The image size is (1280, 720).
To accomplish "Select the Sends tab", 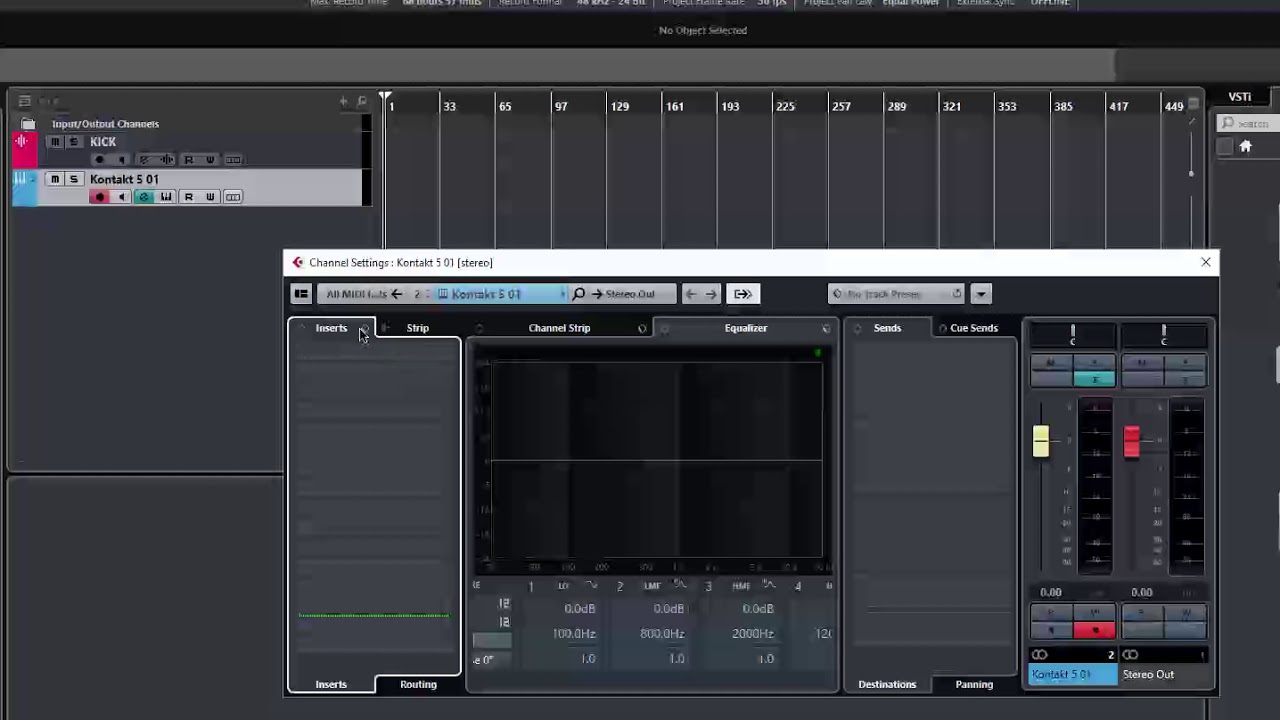I will (887, 328).
